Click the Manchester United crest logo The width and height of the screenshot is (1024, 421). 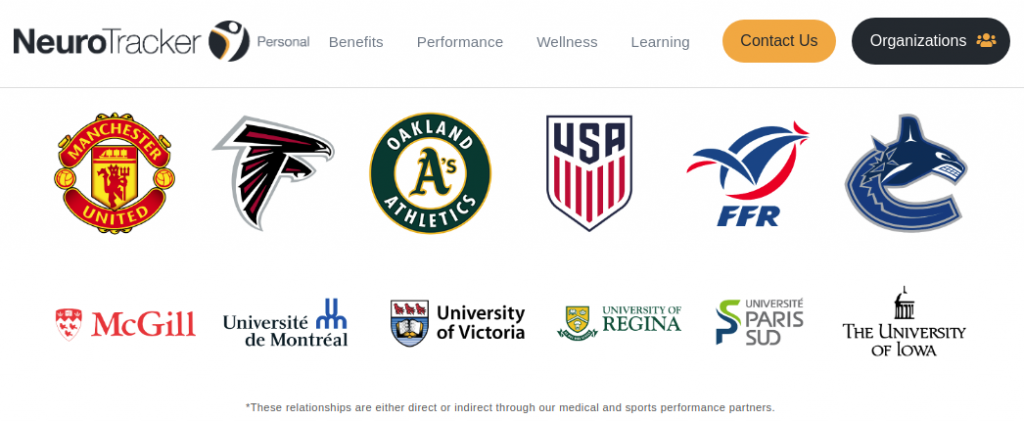pyautogui.click(x=114, y=172)
